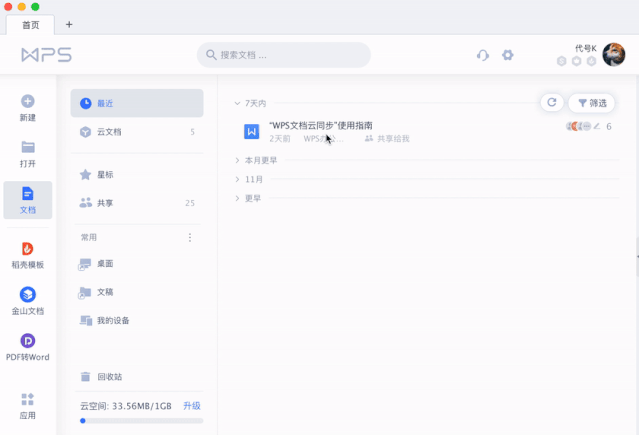Image resolution: width=639 pixels, height=435 pixels.
Task: Expand the 本月更早 group
Action: point(237,160)
